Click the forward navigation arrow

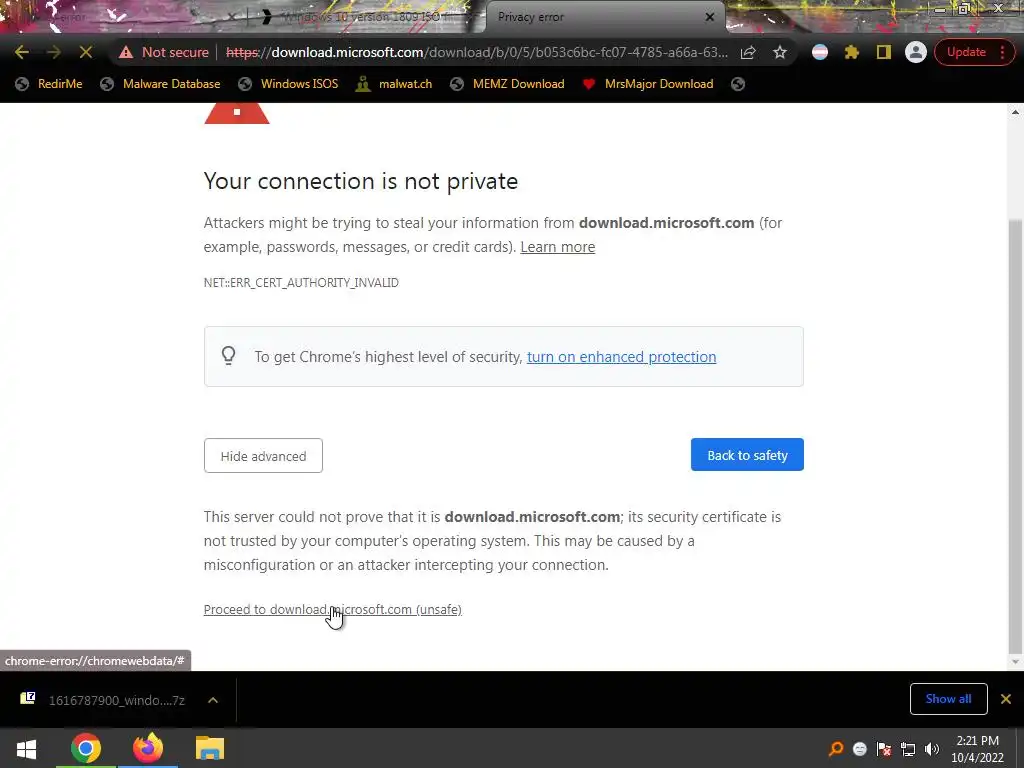(x=54, y=52)
